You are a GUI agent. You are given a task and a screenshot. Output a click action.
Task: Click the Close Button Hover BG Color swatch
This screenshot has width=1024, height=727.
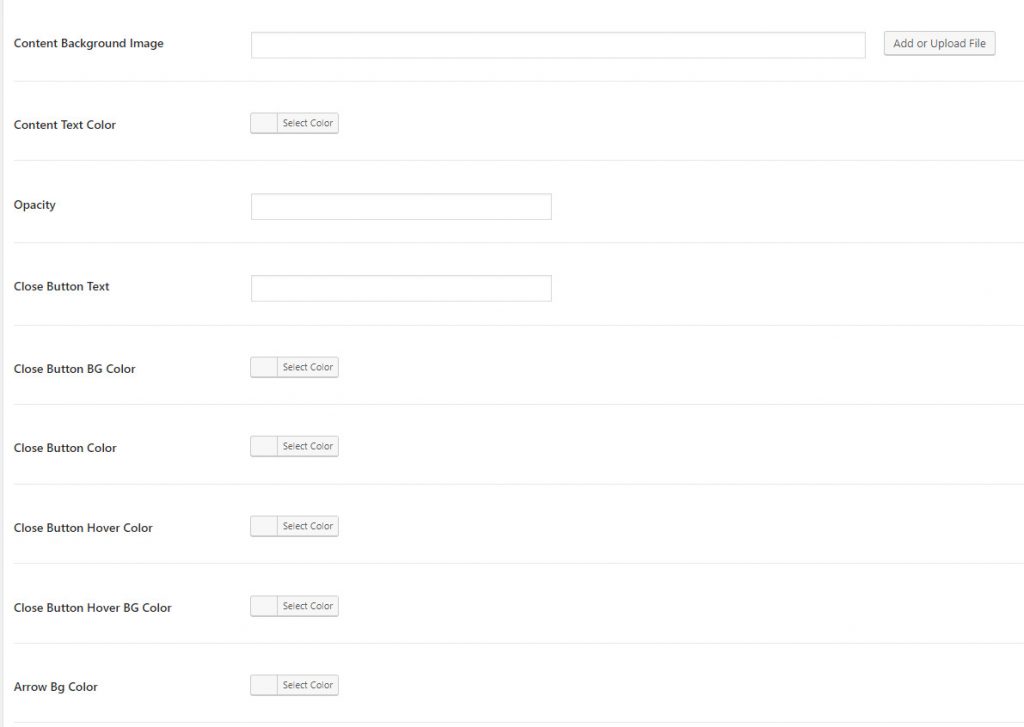pos(264,607)
